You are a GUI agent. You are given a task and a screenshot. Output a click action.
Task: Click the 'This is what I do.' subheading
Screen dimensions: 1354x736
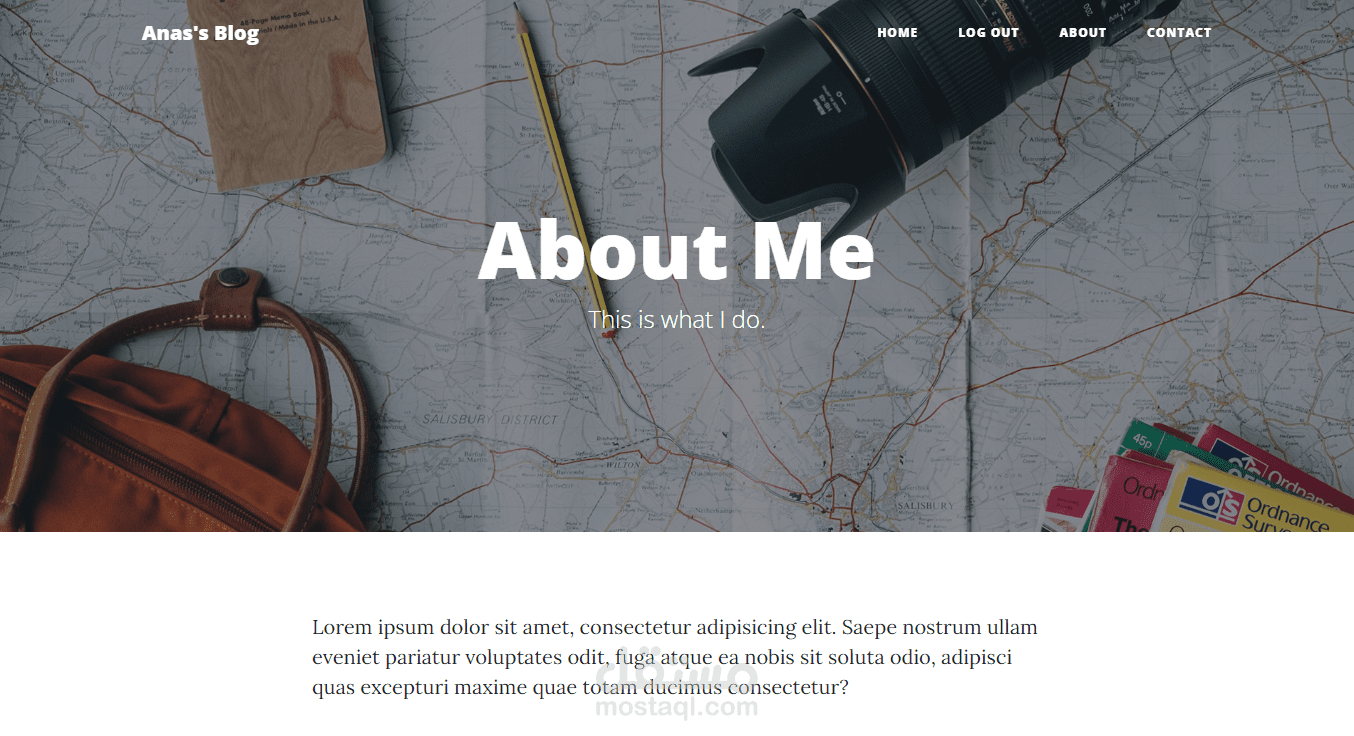click(x=676, y=320)
